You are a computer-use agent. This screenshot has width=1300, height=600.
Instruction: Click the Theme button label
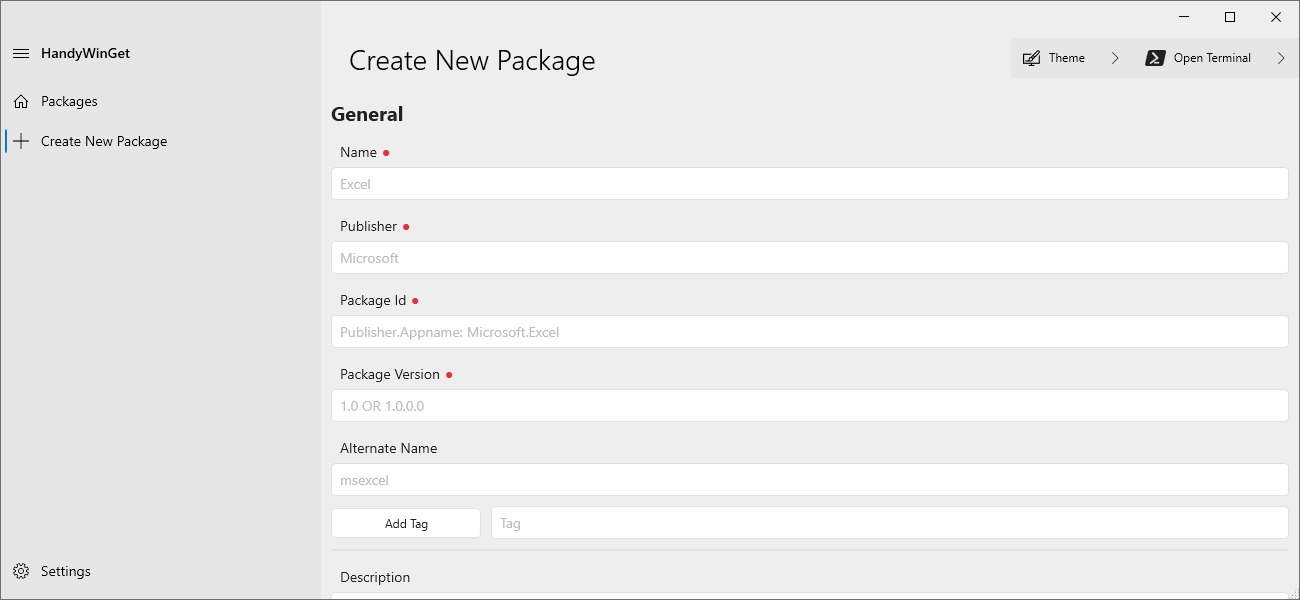point(1067,58)
